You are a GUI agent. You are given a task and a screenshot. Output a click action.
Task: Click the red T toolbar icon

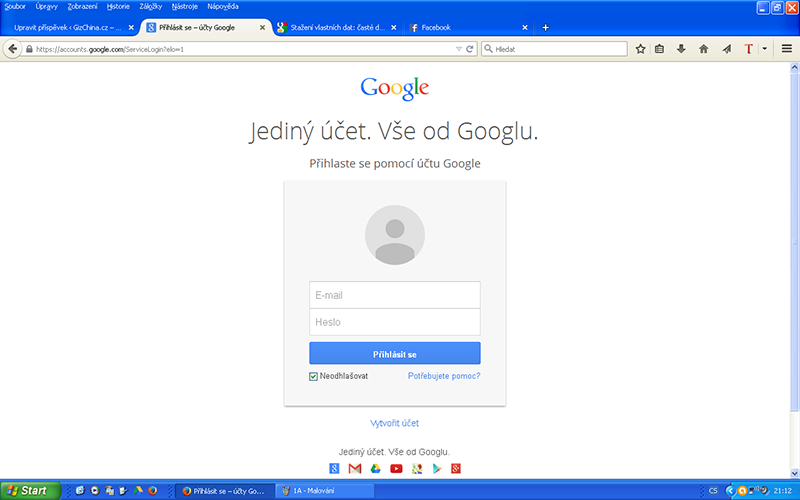pos(748,49)
